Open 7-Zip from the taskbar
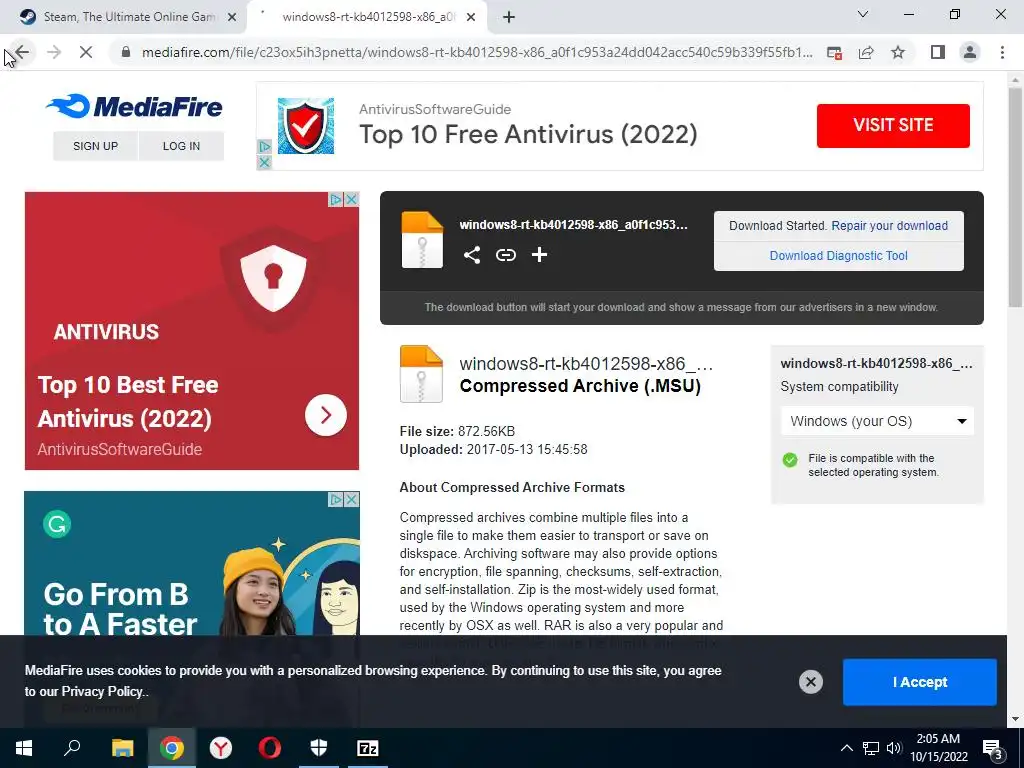This screenshot has width=1024, height=768. 368,748
